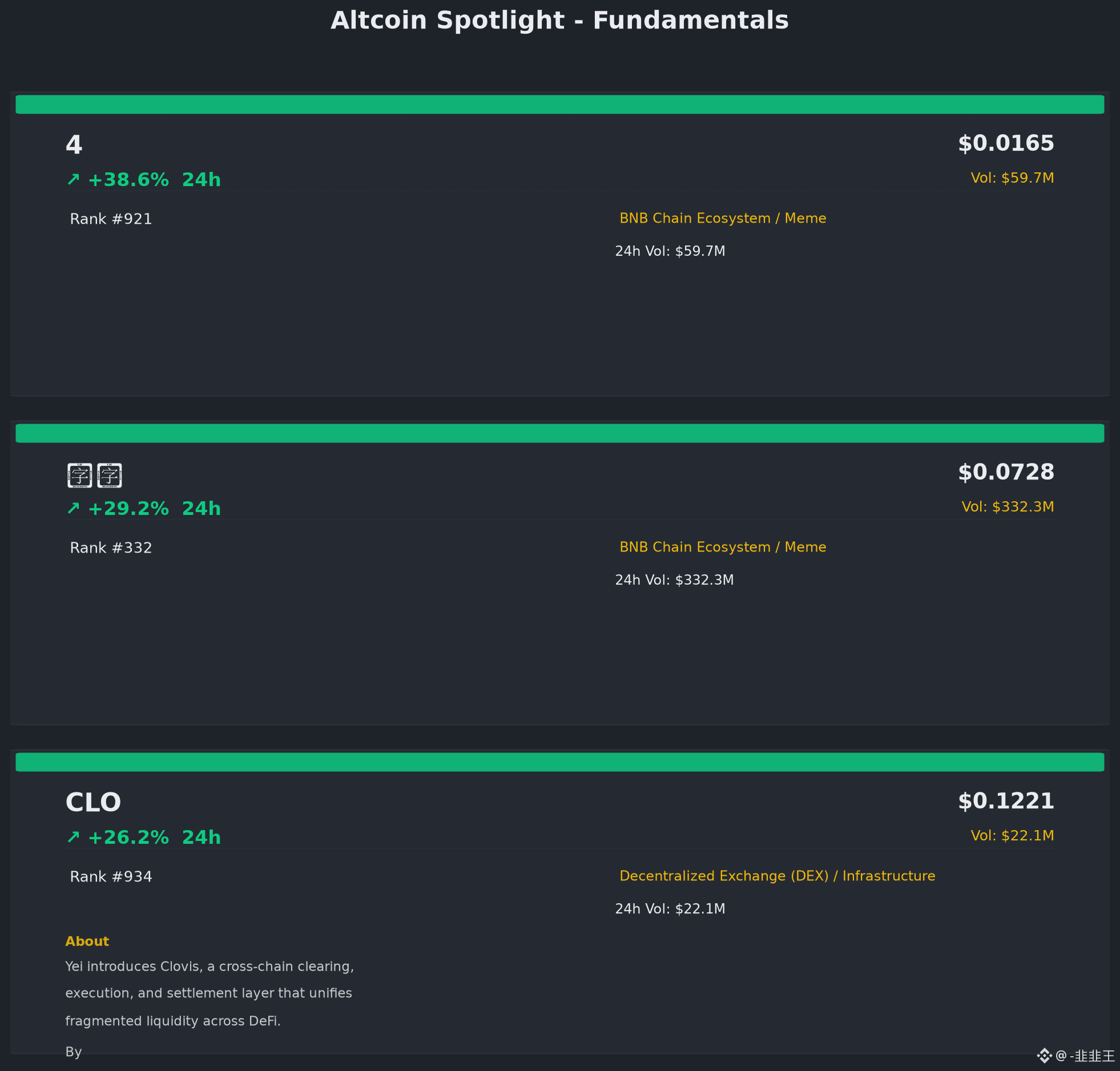Click the boxed glyph token symbol icons

coord(95,475)
